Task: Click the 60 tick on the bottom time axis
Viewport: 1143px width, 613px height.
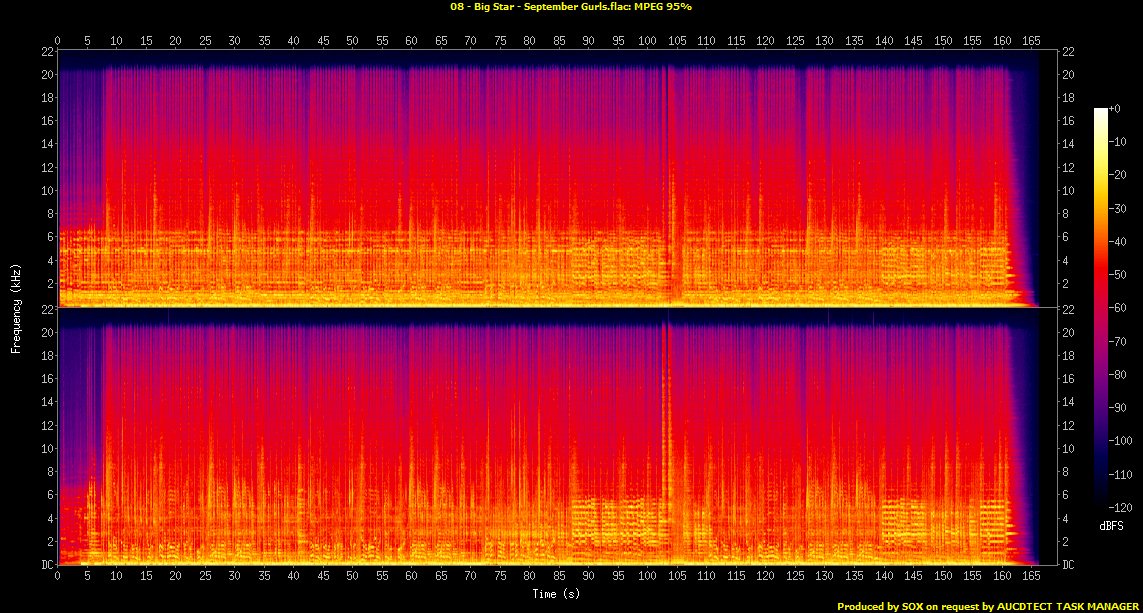Action: coord(411,577)
